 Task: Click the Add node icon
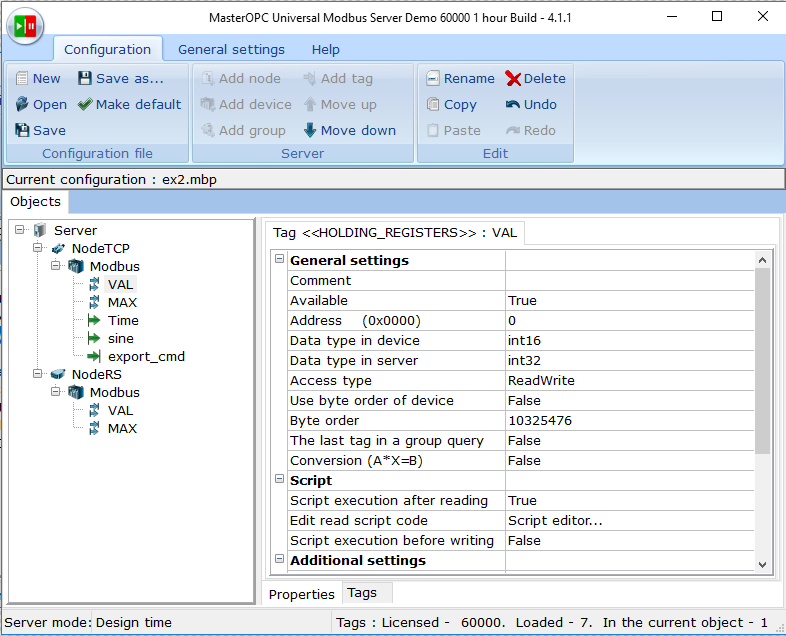[208, 78]
